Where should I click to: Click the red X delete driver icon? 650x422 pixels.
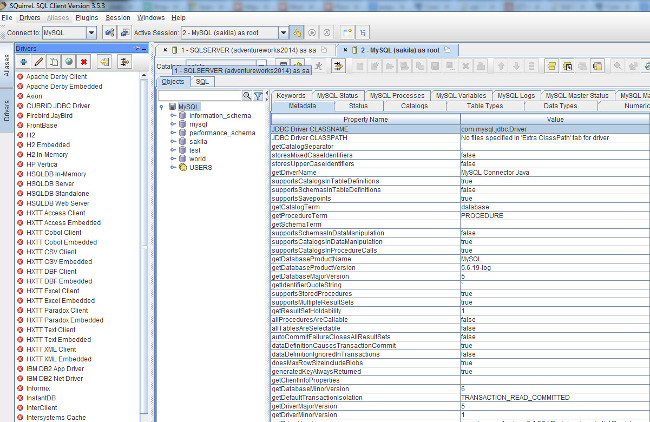click(84, 62)
